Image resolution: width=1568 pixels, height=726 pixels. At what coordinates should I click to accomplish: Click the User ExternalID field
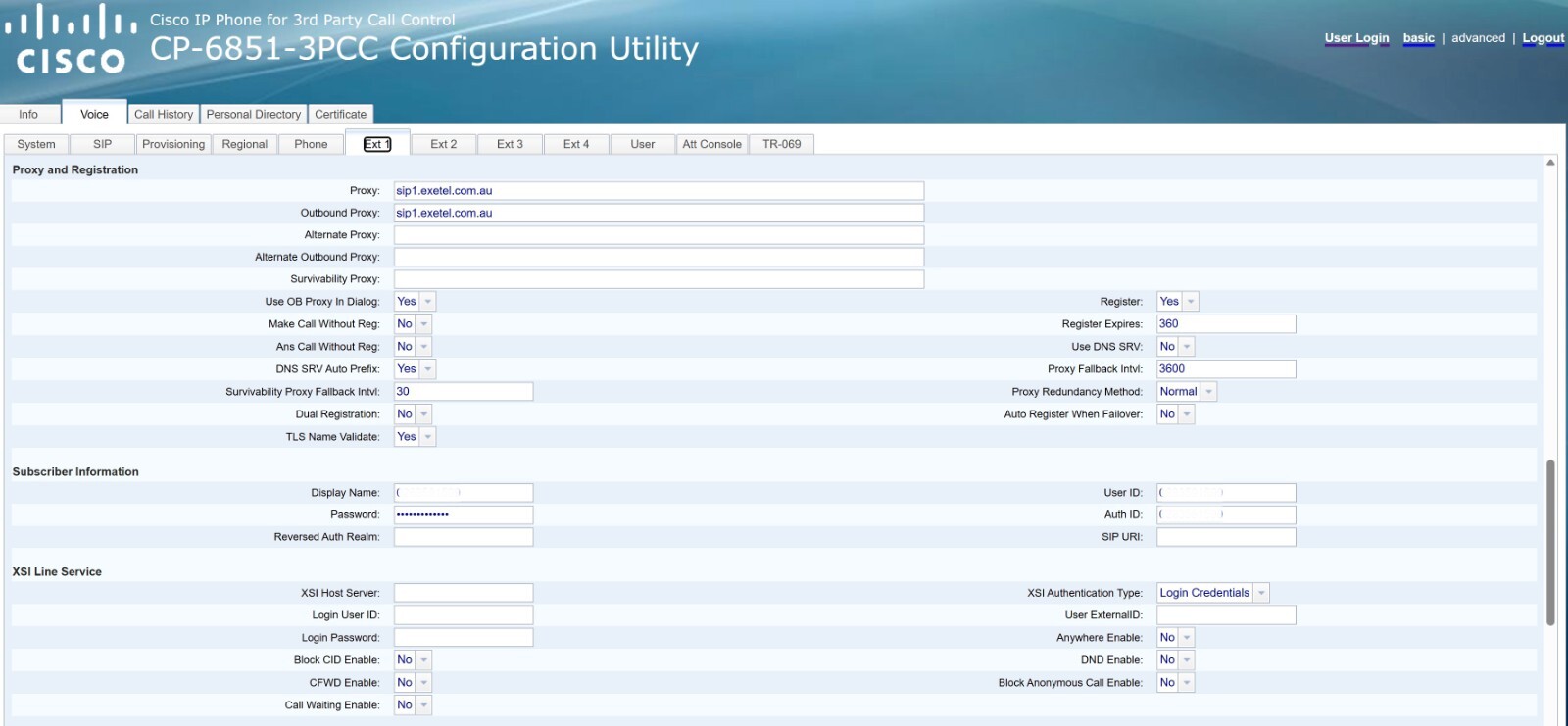pyautogui.click(x=1226, y=615)
